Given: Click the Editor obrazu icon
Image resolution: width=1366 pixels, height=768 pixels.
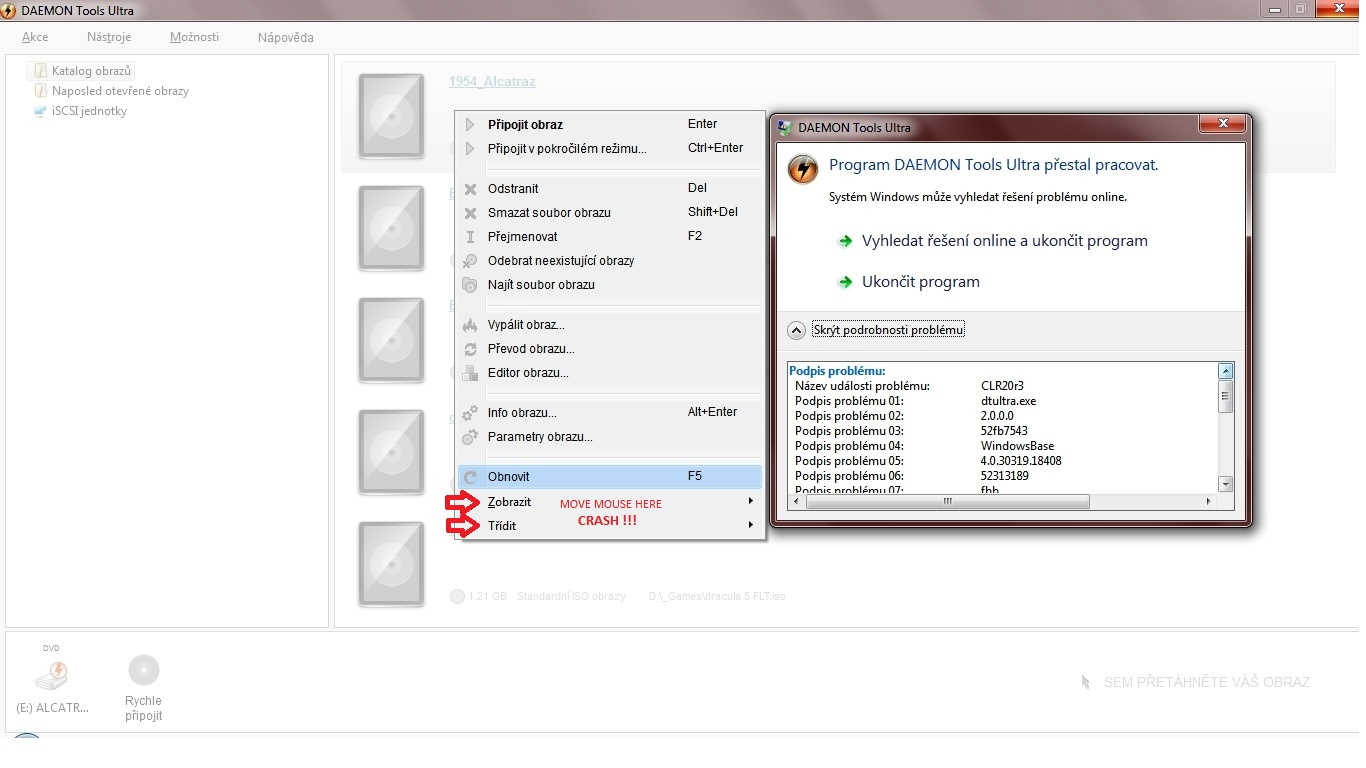Looking at the screenshot, I should pyautogui.click(x=470, y=373).
